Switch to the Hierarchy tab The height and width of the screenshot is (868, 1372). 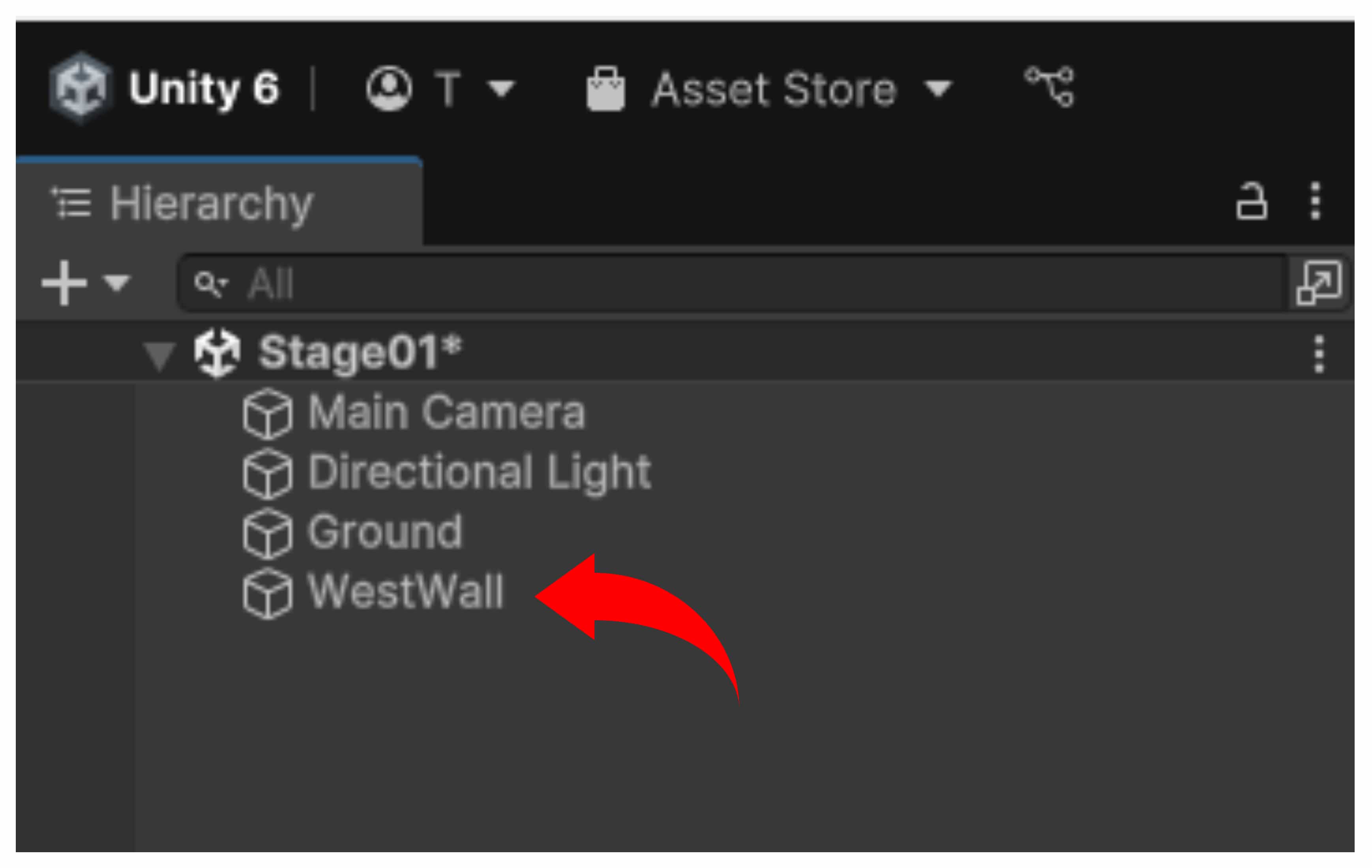tap(211, 203)
